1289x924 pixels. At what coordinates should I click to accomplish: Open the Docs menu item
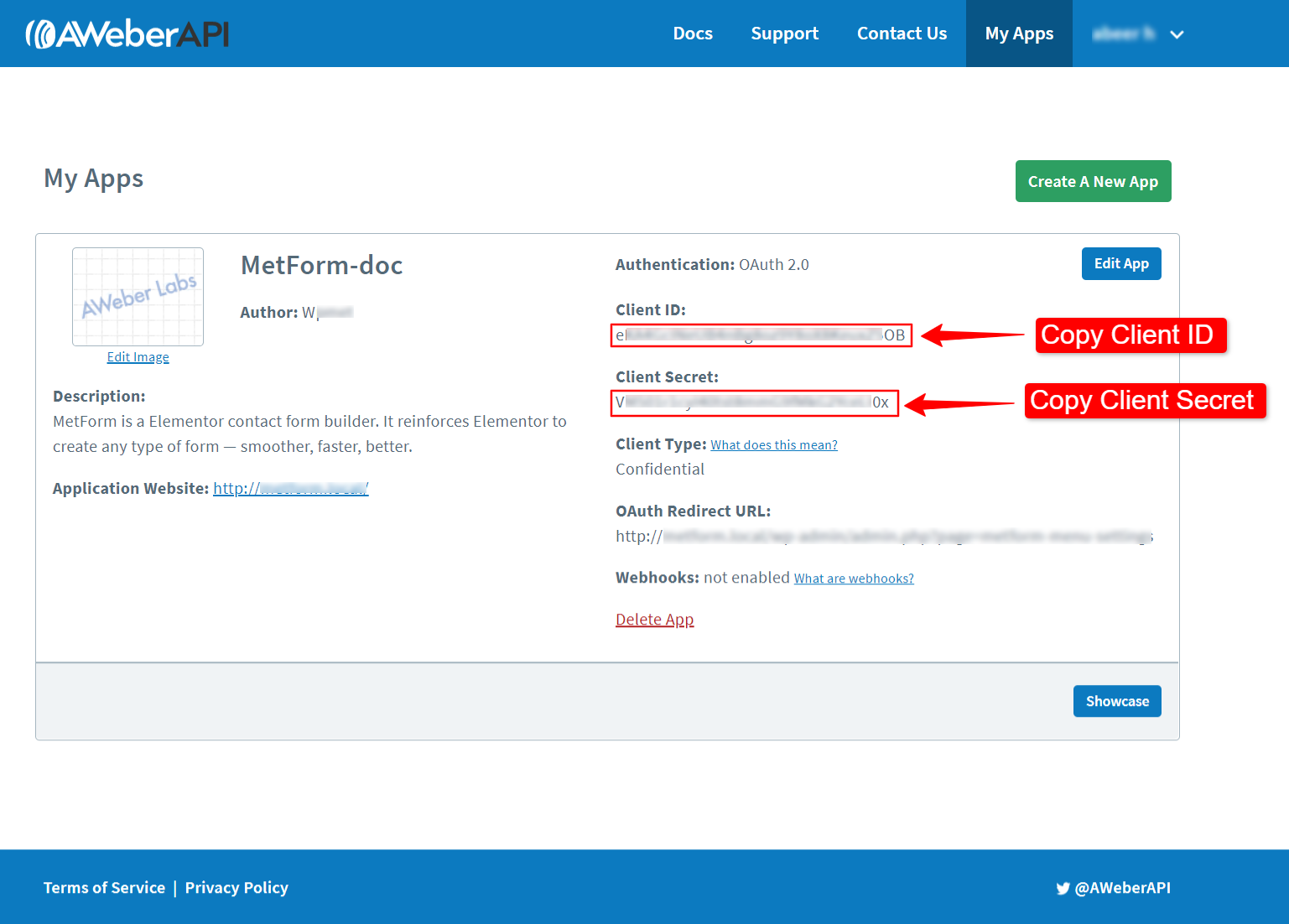tap(692, 34)
